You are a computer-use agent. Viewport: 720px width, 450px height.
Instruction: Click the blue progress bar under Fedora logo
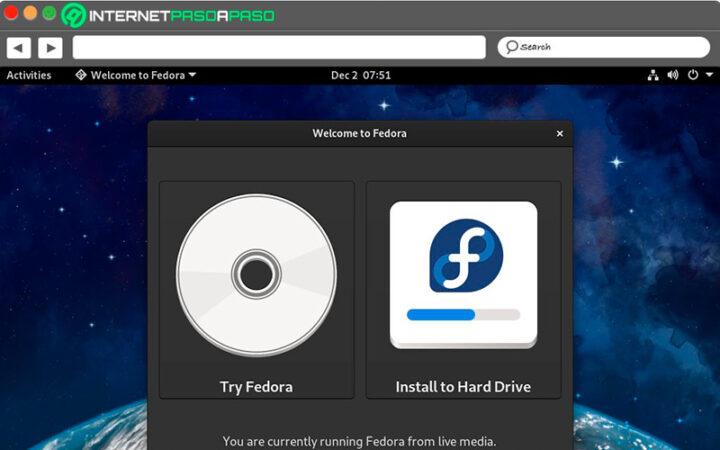click(441, 314)
